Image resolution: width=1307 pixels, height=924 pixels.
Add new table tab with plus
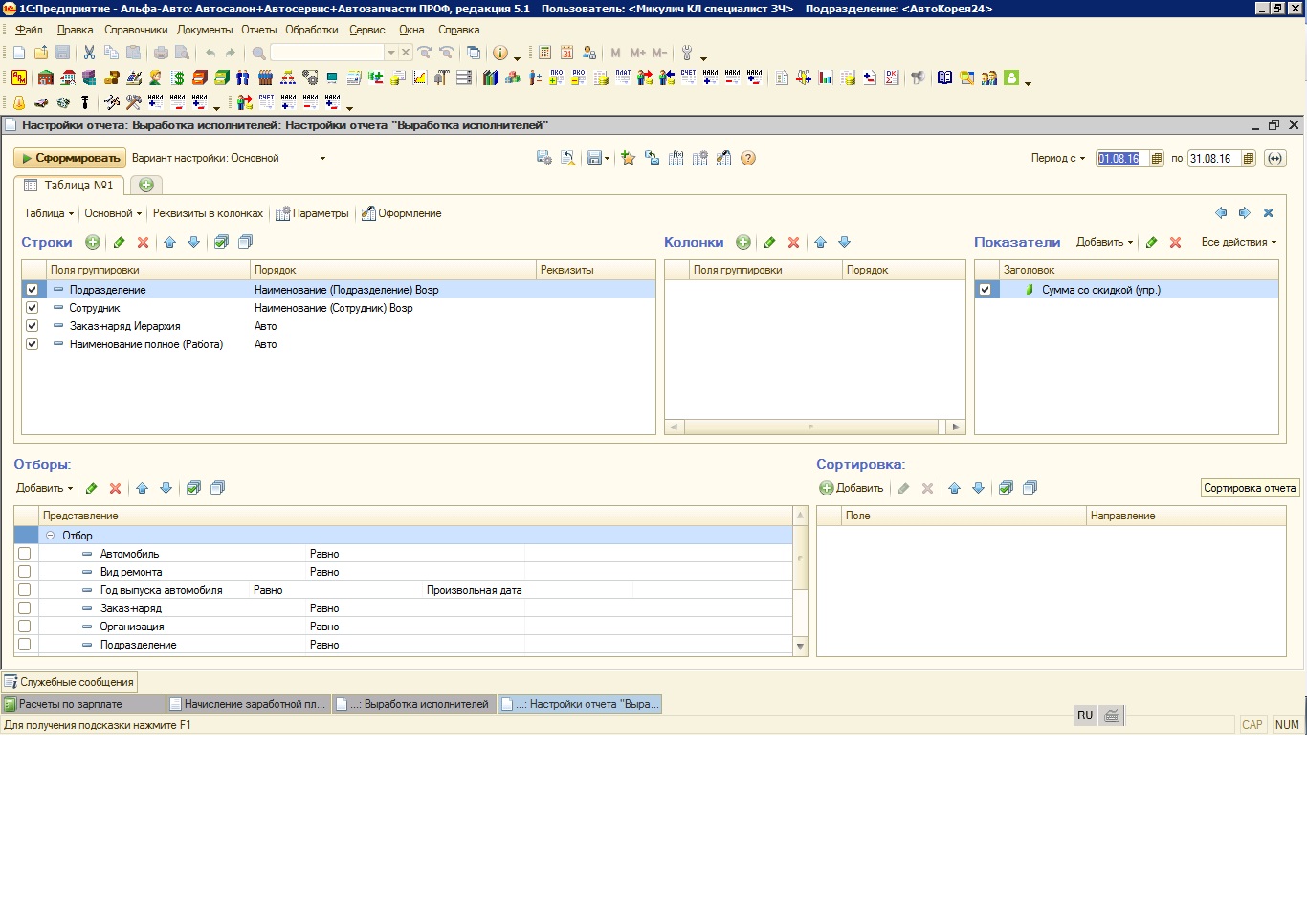click(x=146, y=185)
